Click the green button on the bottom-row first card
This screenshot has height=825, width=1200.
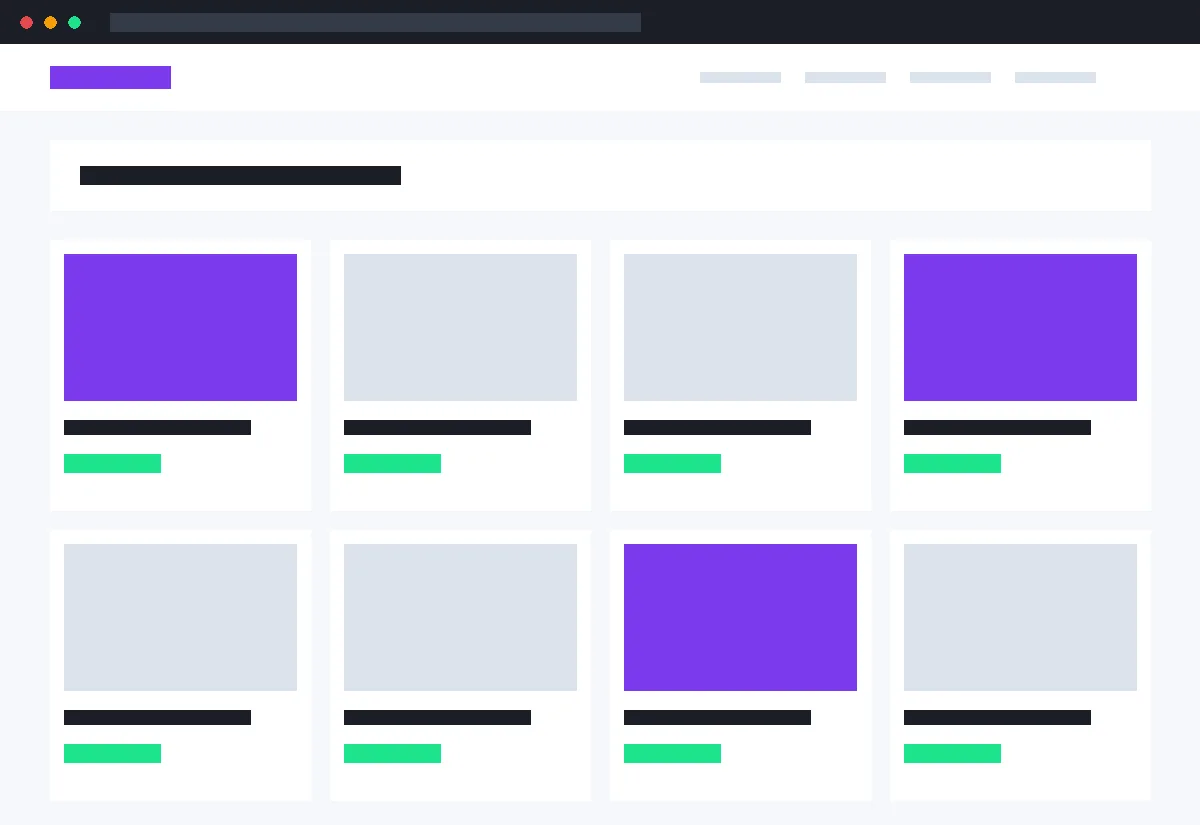click(112, 753)
